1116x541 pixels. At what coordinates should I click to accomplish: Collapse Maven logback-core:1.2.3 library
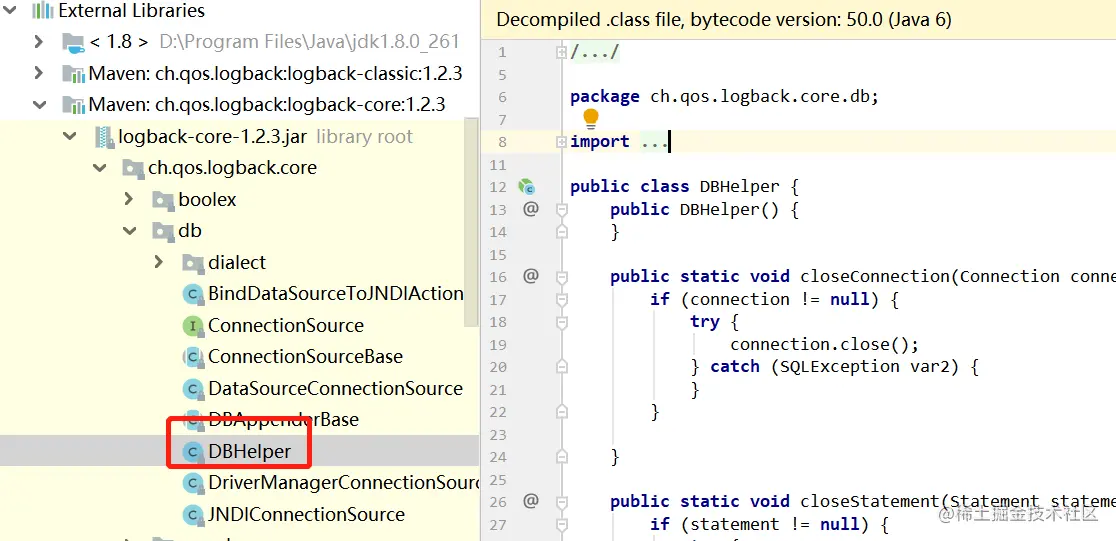[39, 105]
